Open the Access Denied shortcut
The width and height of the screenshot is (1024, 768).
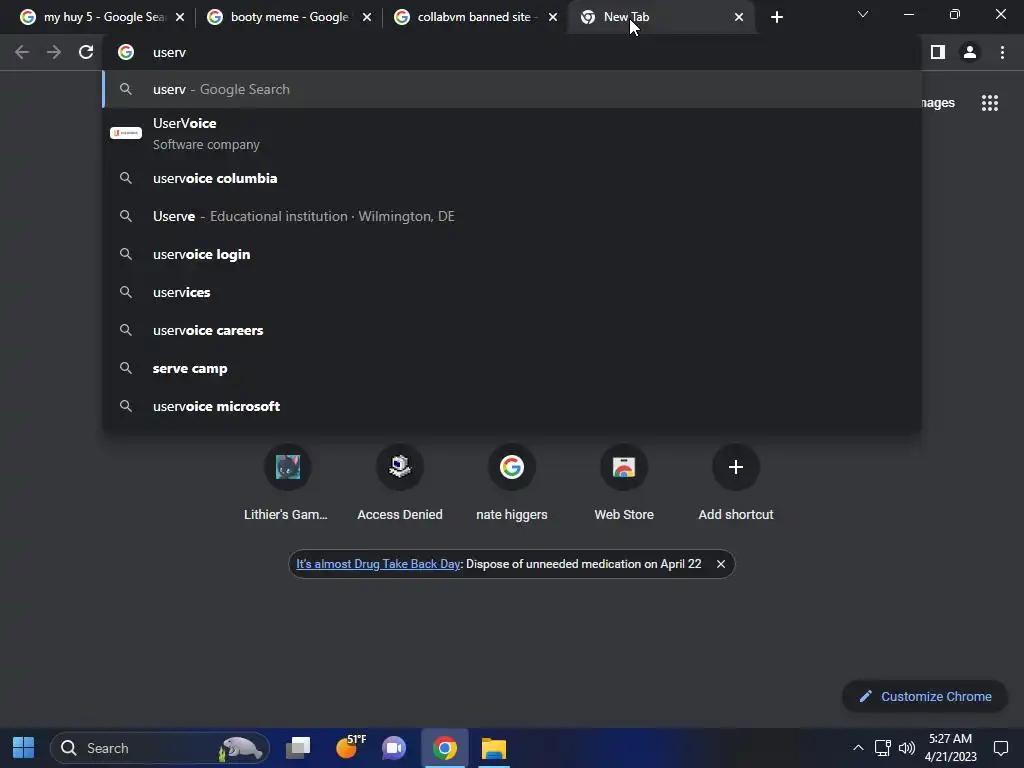pyautogui.click(x=400, y=485)
